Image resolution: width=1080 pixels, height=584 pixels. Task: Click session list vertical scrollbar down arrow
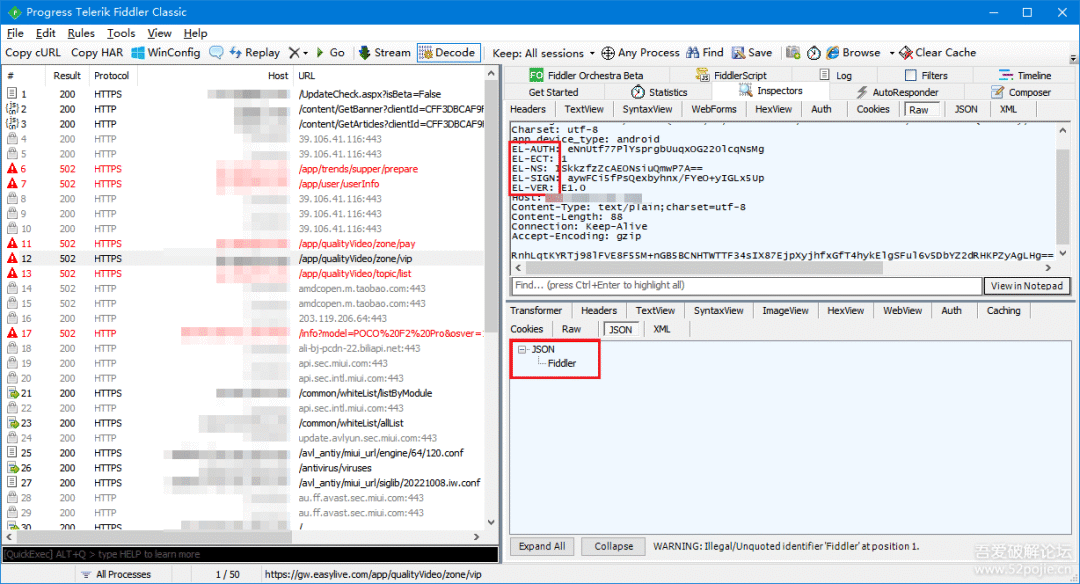pyautogui.click(x=491, y=523)
